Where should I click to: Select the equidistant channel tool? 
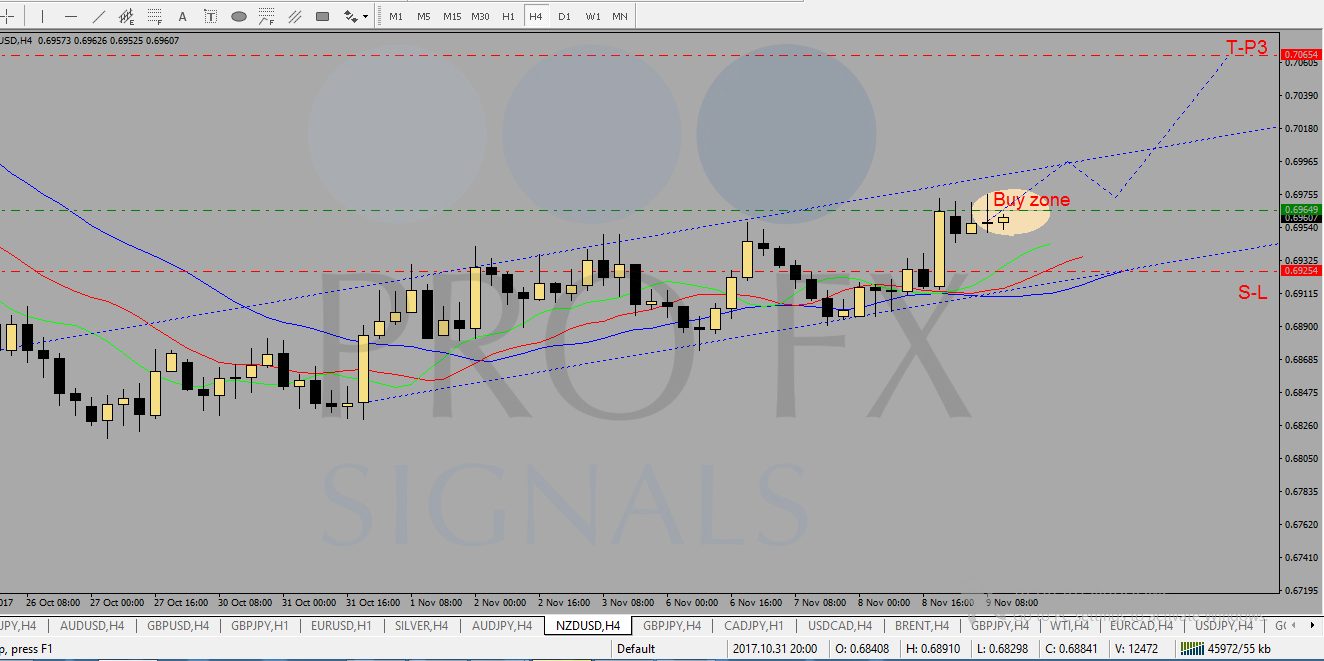[127, 16]
